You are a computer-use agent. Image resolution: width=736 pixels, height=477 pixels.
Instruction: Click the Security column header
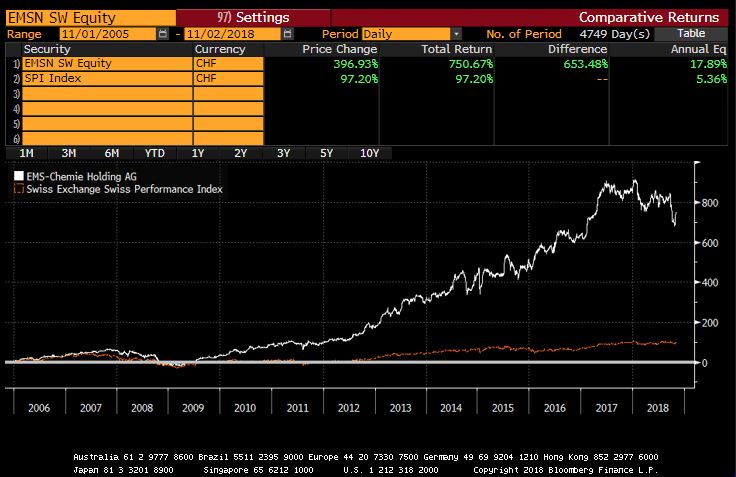coord(47,49)
